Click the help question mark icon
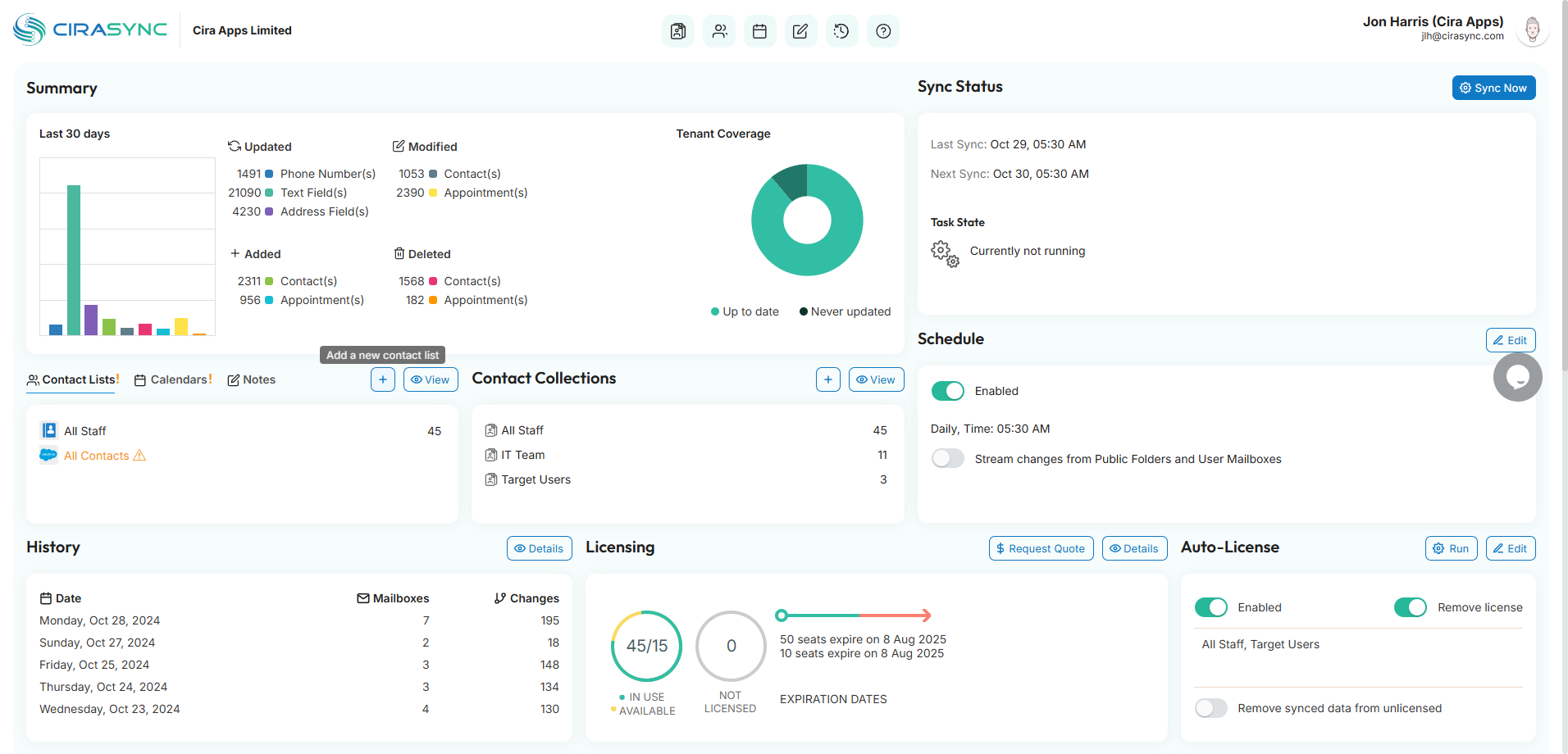 coord(883,31)
